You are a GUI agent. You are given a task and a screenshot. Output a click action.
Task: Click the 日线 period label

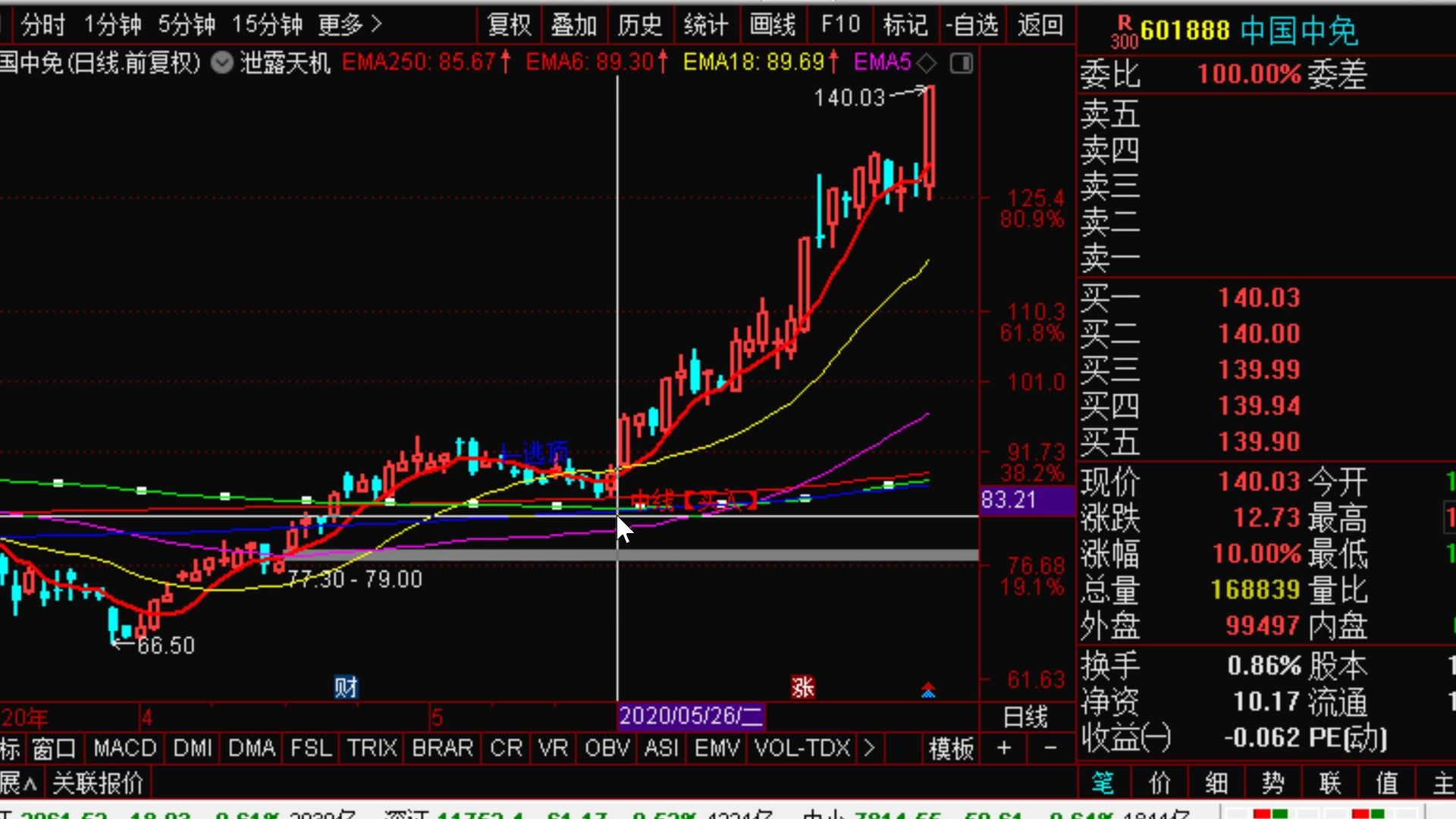tap(1025, 717)
